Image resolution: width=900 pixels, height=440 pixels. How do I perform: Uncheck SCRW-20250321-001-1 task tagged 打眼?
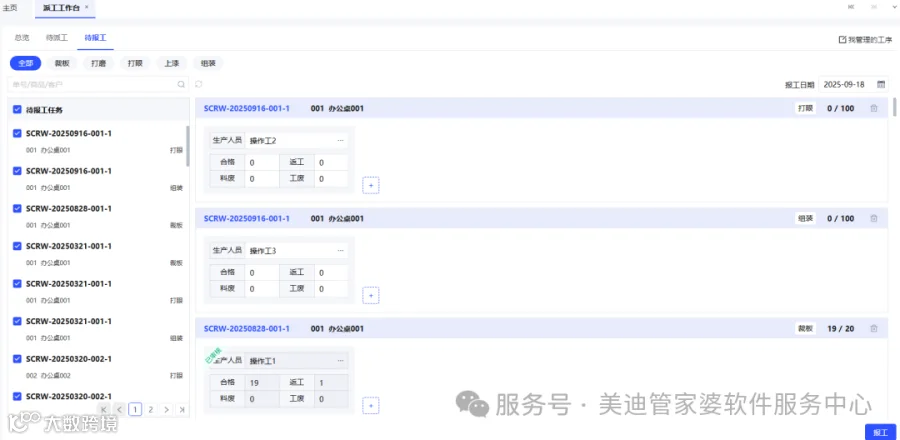[x=17, y=283]
